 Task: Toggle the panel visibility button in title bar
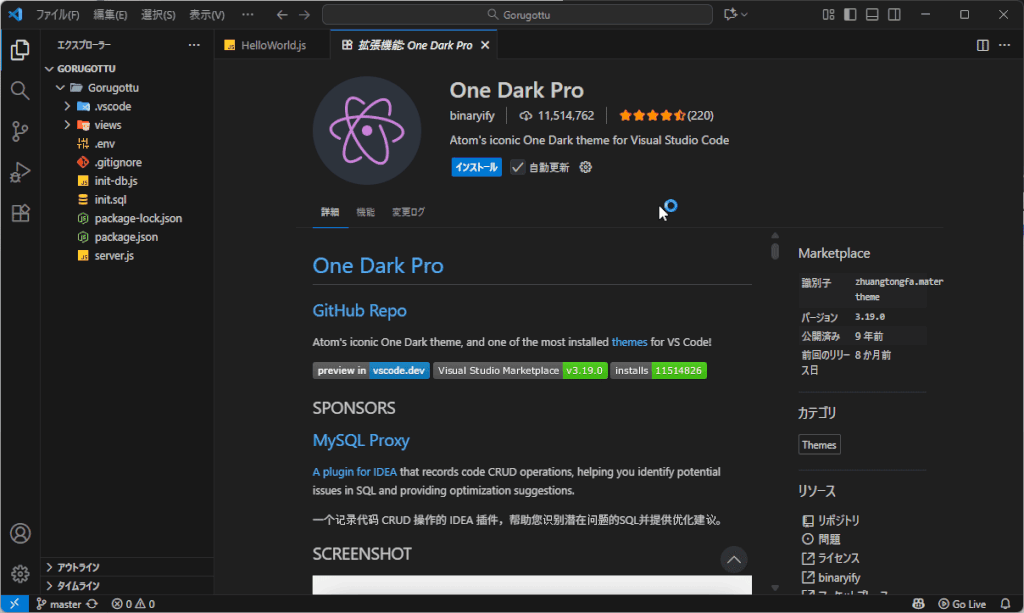click(872, 13)
